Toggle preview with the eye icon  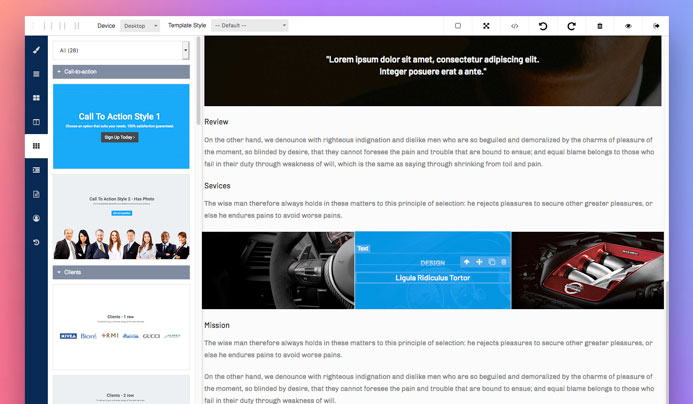tap(628, 26)
